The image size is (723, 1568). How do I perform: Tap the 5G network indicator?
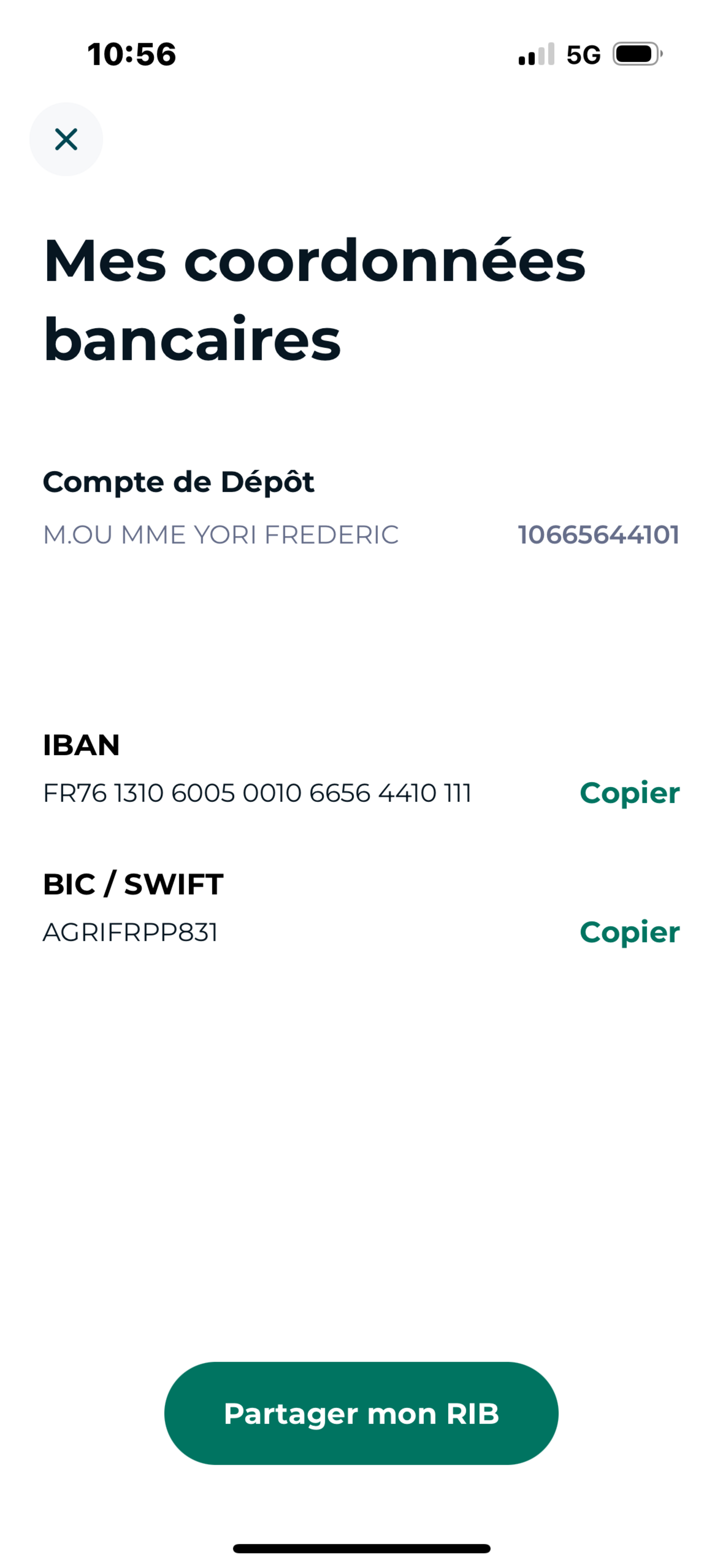583,55
